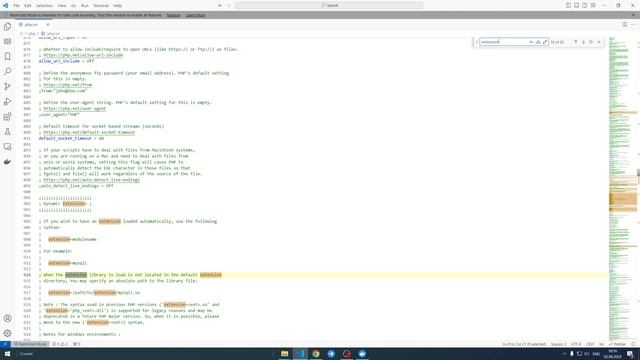Open the Remote Explorer view
640x360 pixels.
[x=7, y=147]
